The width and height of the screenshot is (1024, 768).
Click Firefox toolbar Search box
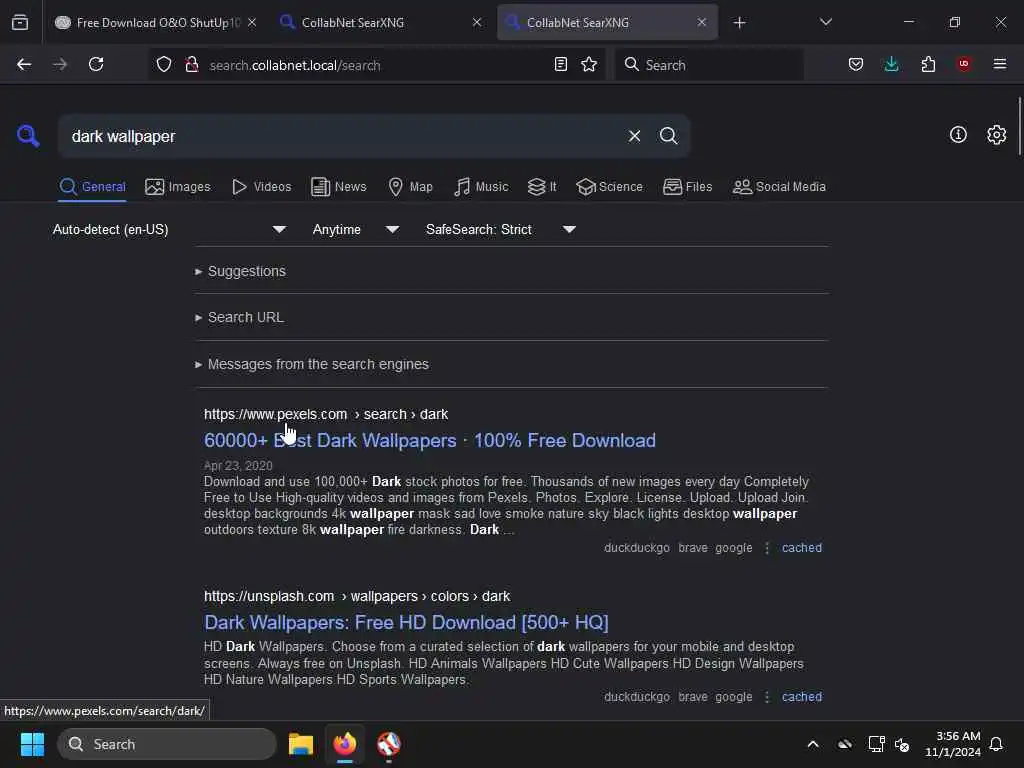[x=709, y=65]
